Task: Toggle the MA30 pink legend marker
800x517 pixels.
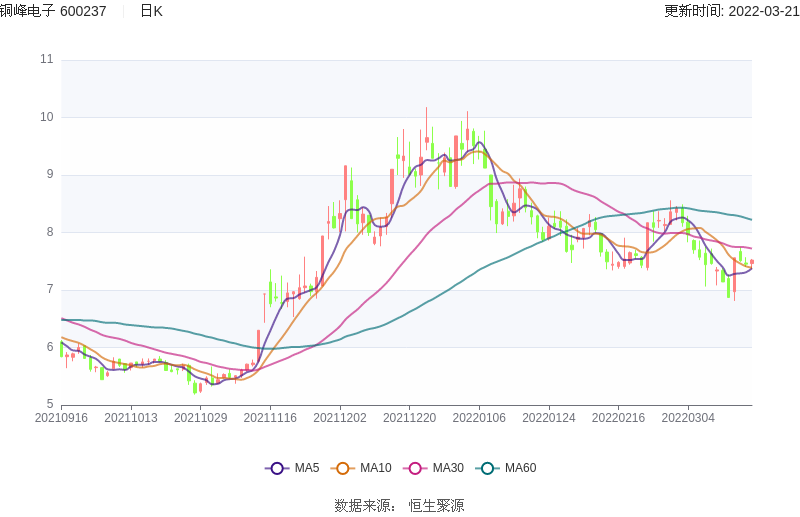Action: 415,468
